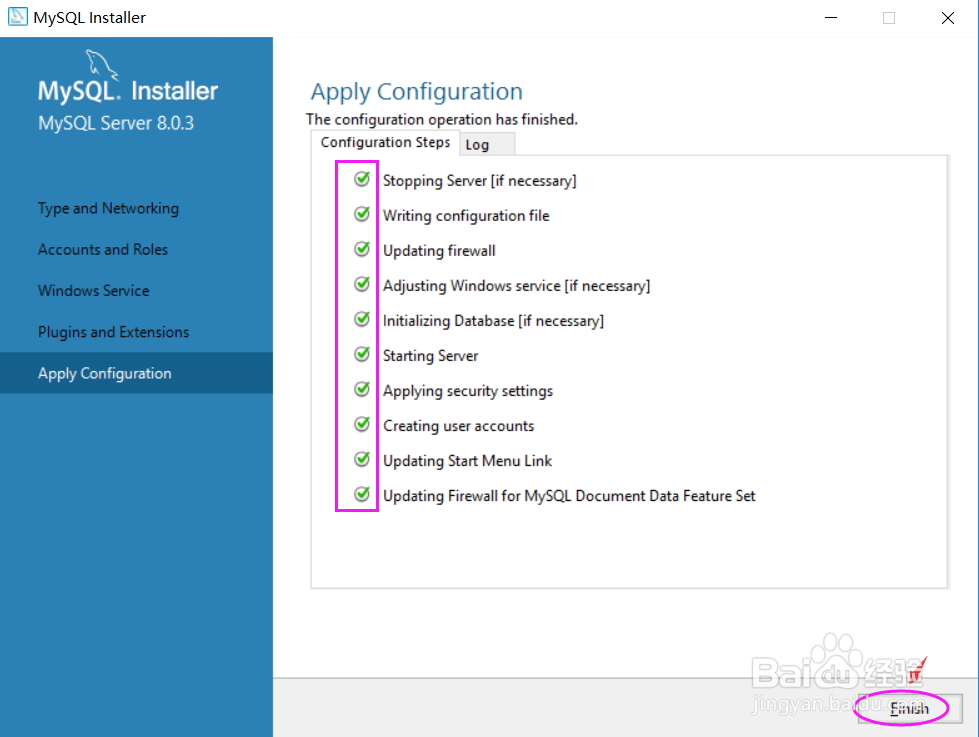Click the checkmark beside Updating Firewall for Document Data
Viewport: 979px width, 737px height.
coord(359,493)
